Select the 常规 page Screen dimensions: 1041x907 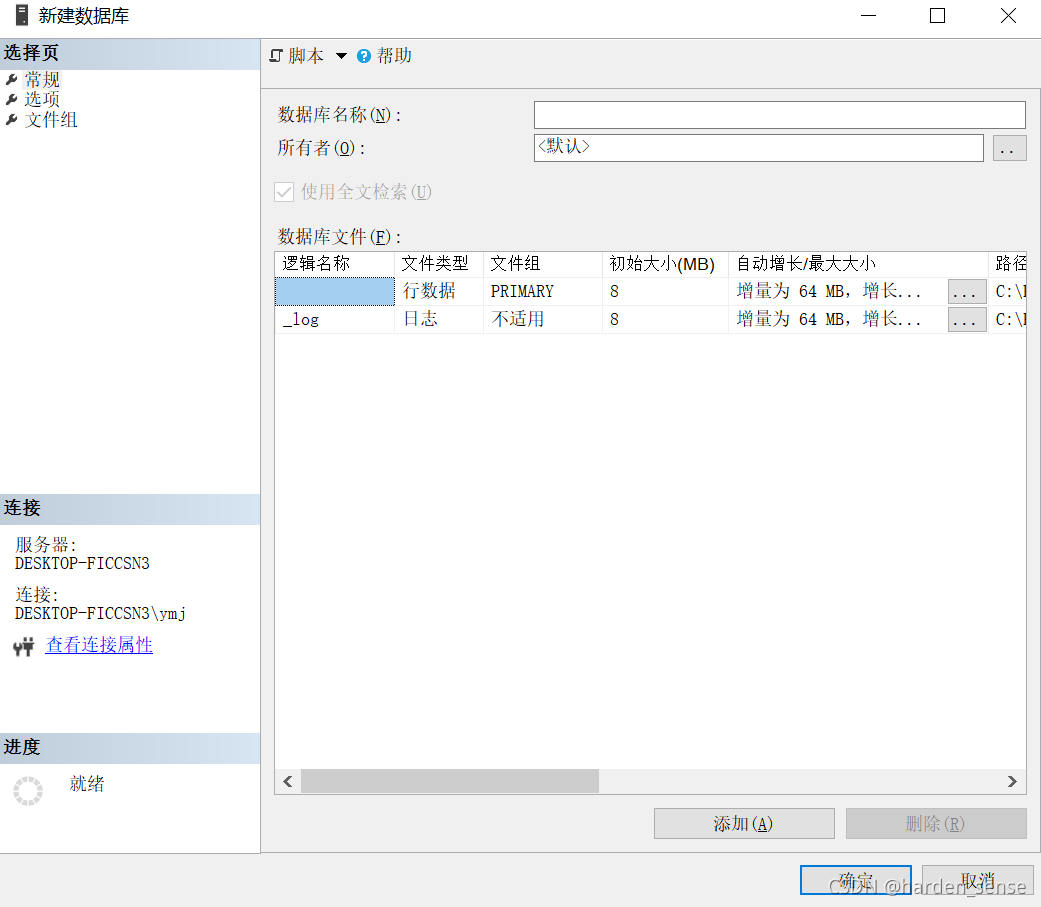click(42, 80)
